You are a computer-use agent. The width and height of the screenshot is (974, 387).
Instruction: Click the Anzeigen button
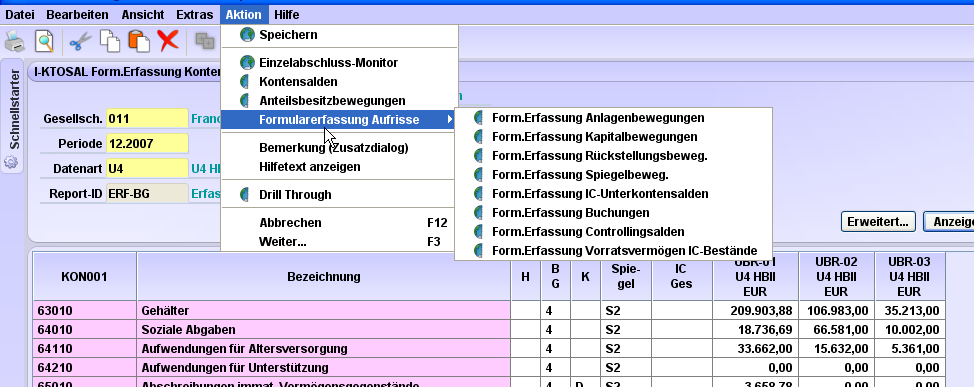(x=949, y=221)
